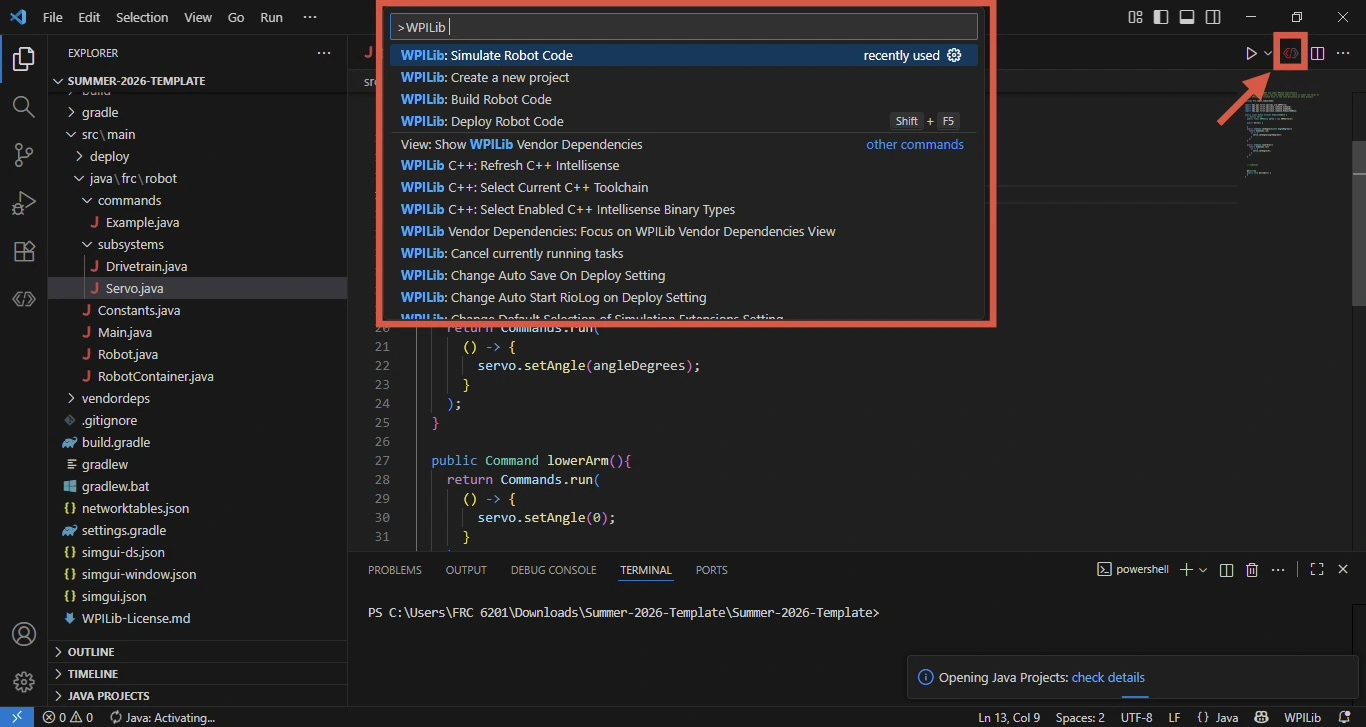1366x727 pixels.
Task: Switch to the Problems tab
Action: (x=395, y=570)
